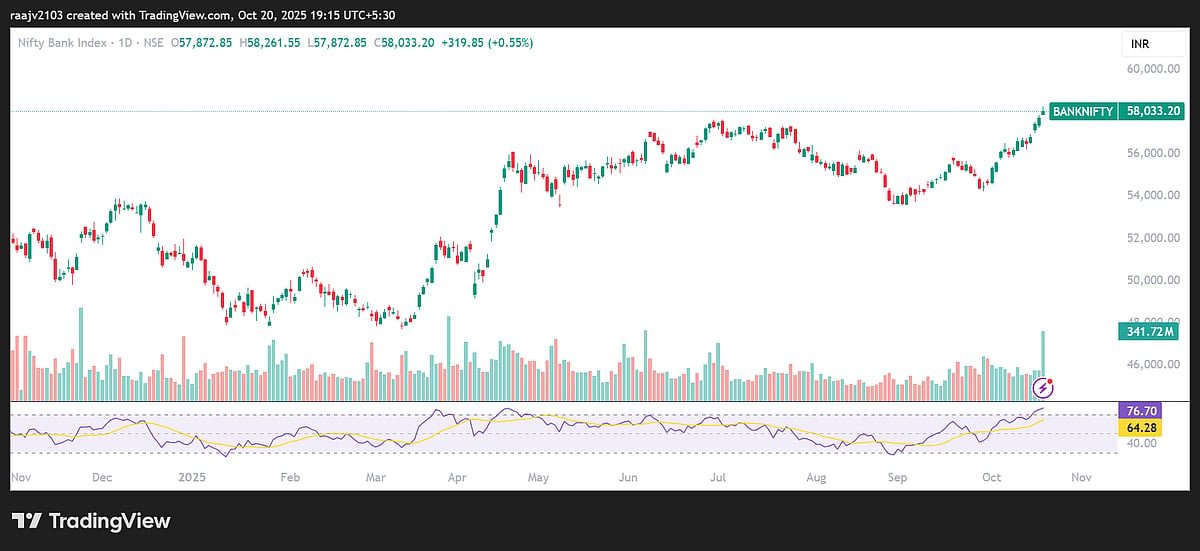The height and width of the screenshot is (551, 1200).
Task: Click the Nifty Bank Index title
Action: 63,43
